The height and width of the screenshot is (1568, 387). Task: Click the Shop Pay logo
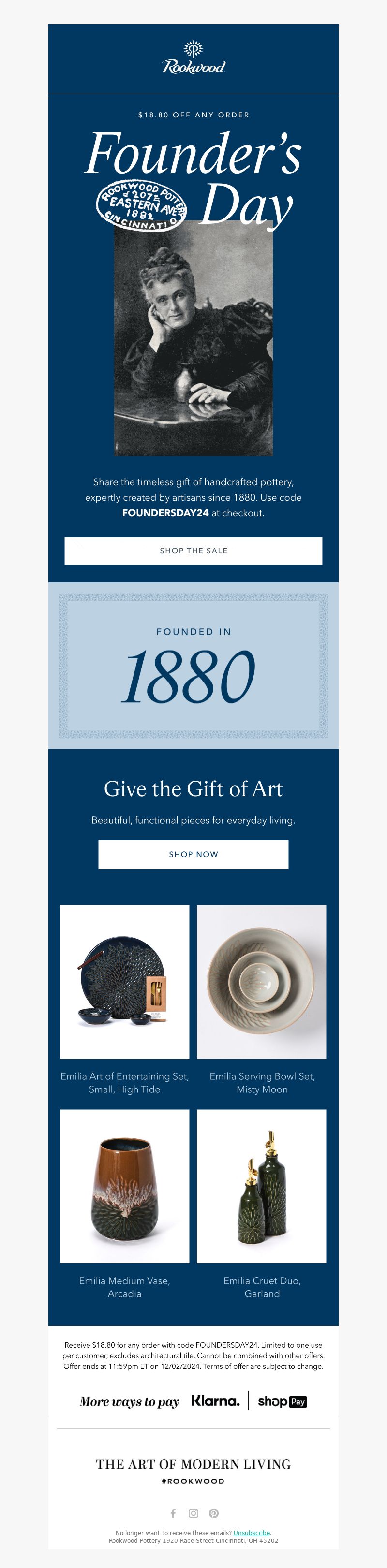pyautogui.click(x=282, y=1401)
